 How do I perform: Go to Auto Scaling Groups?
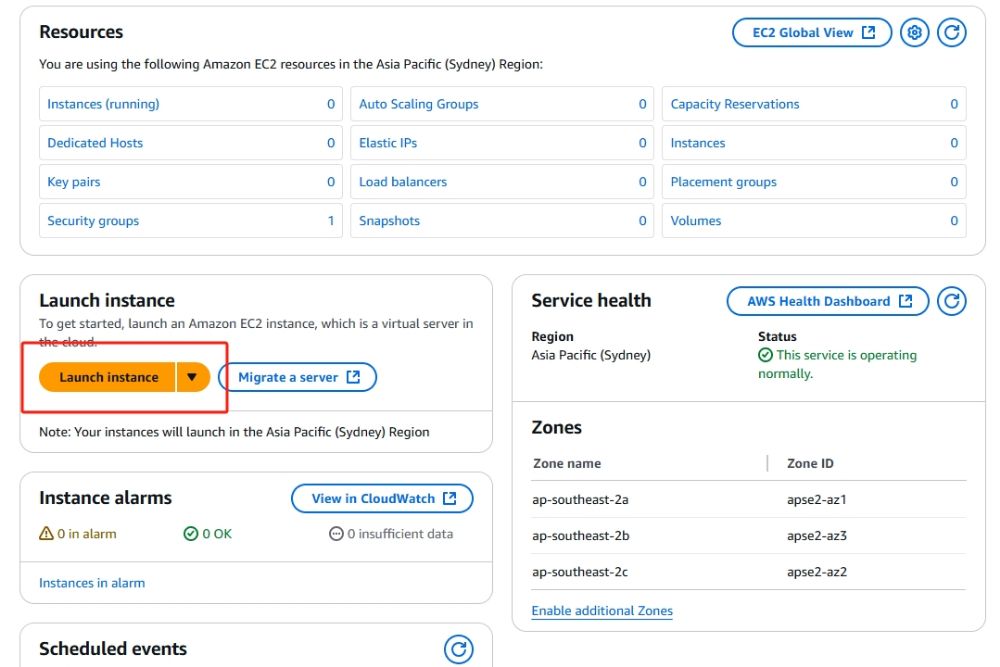(418, 104)
